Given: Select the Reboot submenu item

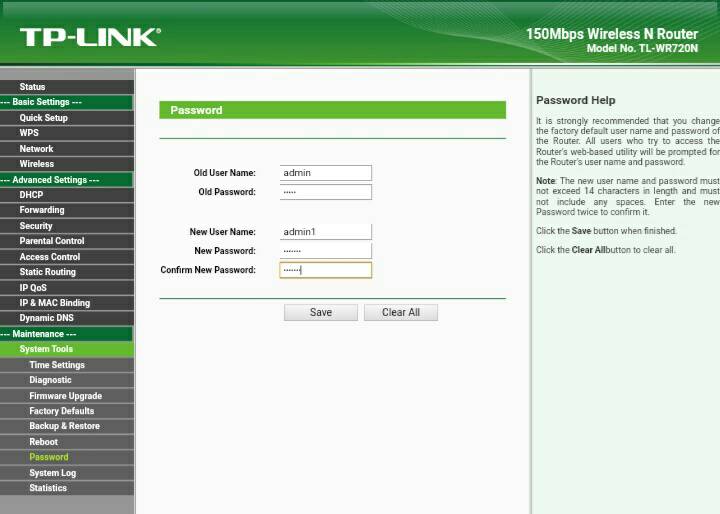Looking at the screenshot, I should pos(67,441).
